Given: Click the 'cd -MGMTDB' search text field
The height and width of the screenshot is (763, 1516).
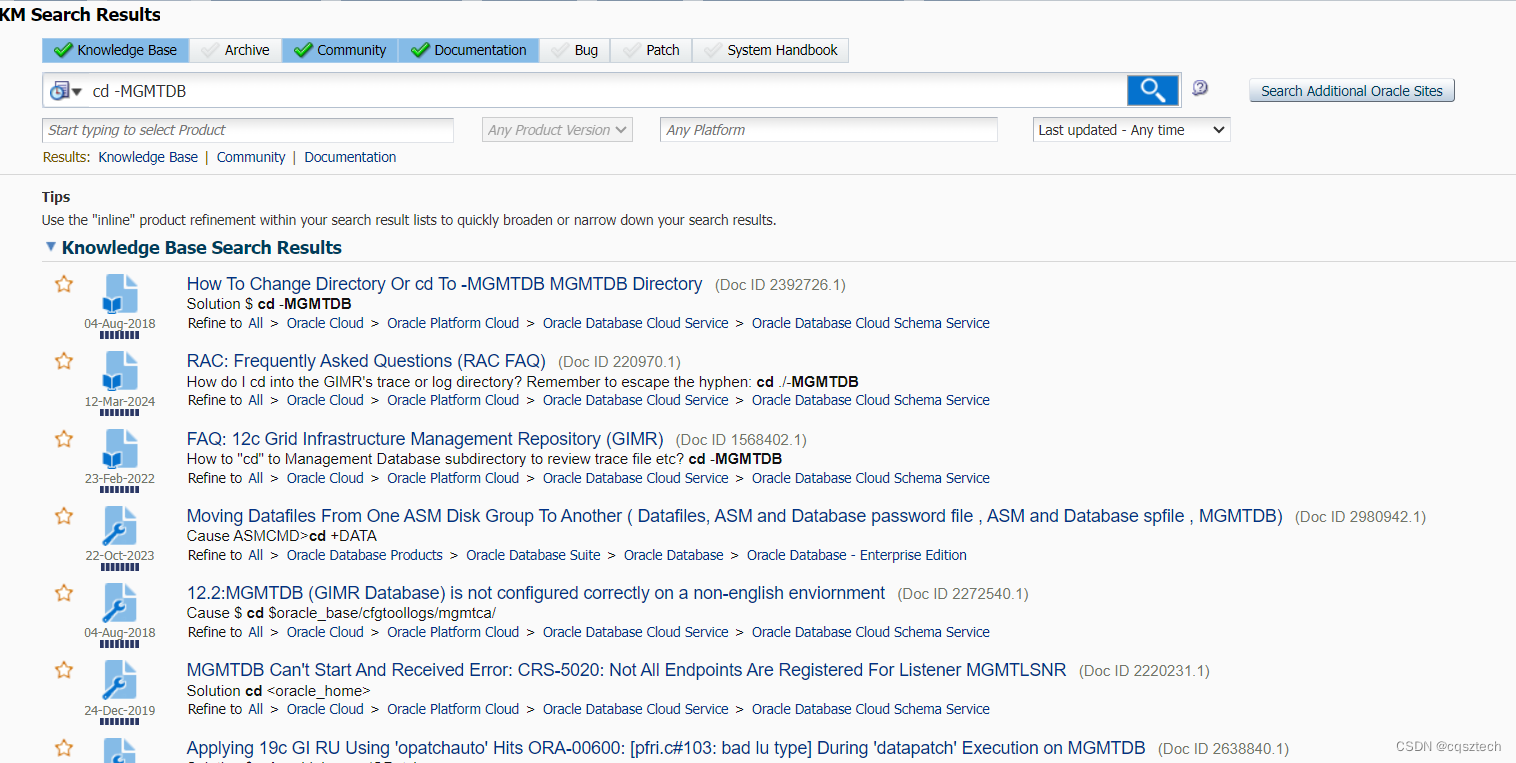Looking at the screenshot, I should click(x=605, y=91).
